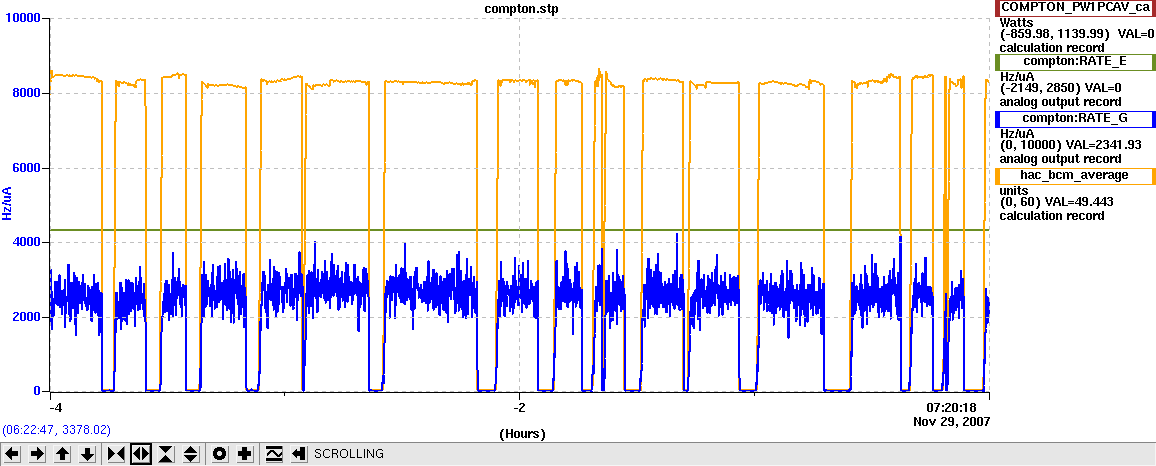This screenshot has height=466, width=1156.
Task: Click the -2 x-axis tick label
Action: [520, 407]
